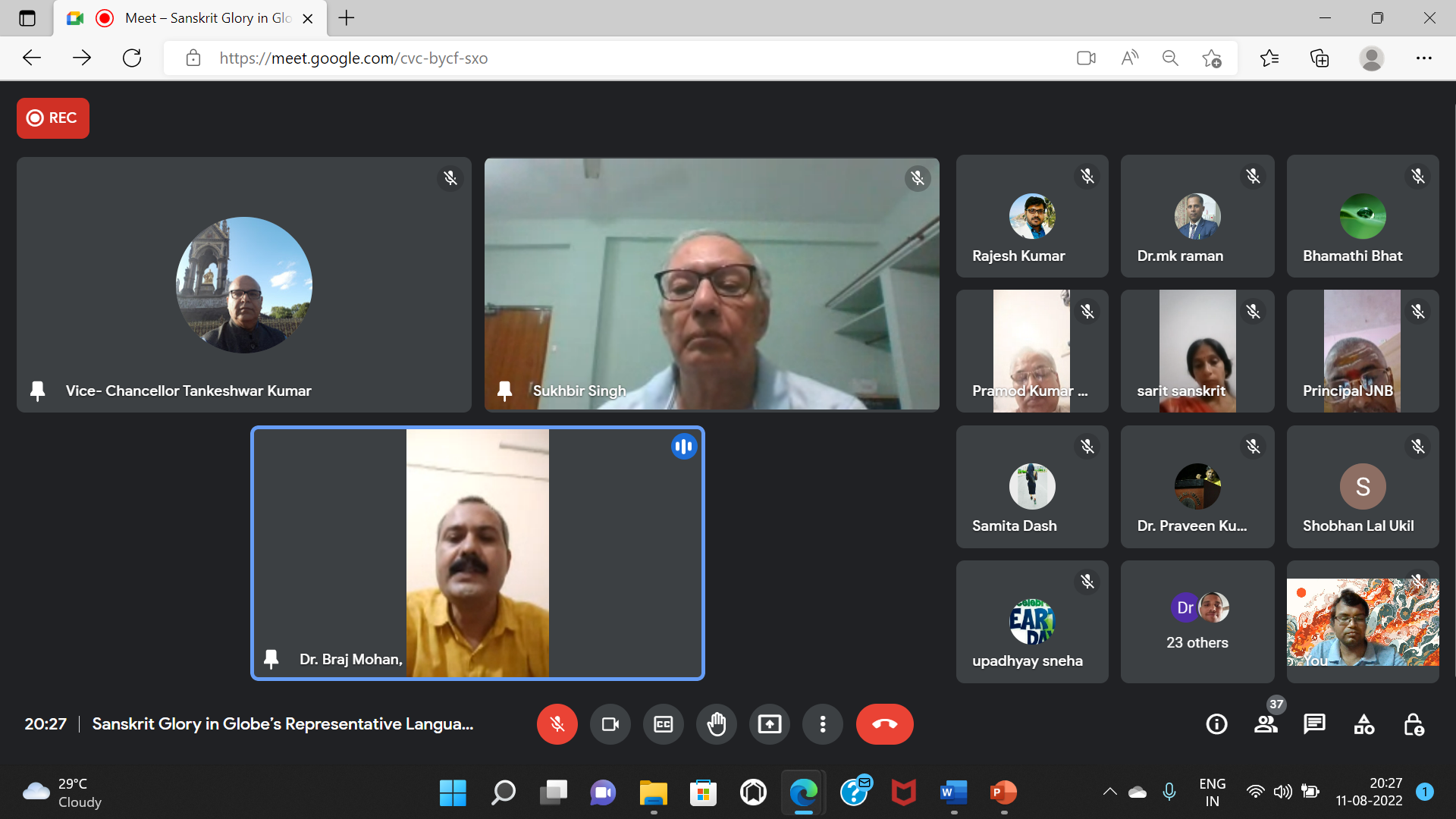Viewport: 1456px width, 819px height.
Task: Open Host controls lock icon
Action: click(1413, 724)
